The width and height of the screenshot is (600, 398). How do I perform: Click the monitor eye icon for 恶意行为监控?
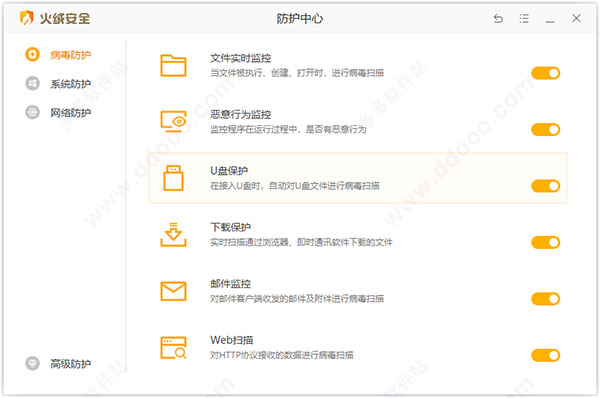point(173,122)
